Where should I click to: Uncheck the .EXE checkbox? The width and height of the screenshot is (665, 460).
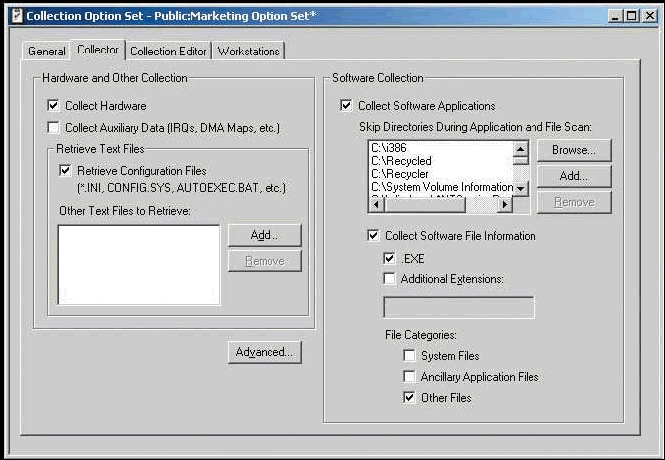pyautogui.click(x=389, y=258)
